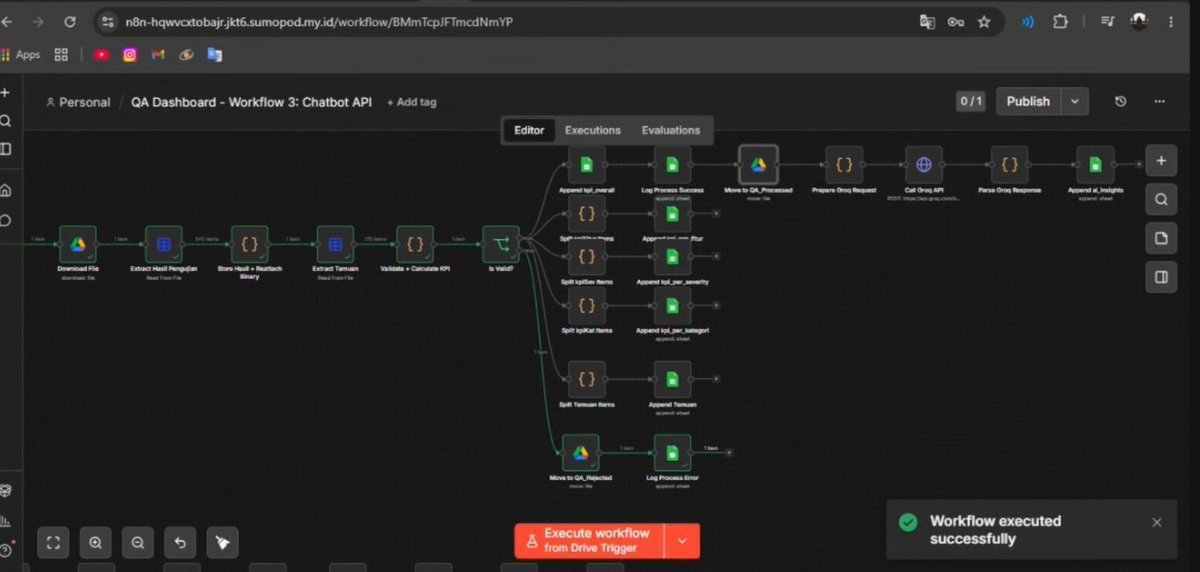Select the Split Temuan Items node

click(x=587, y=379)
